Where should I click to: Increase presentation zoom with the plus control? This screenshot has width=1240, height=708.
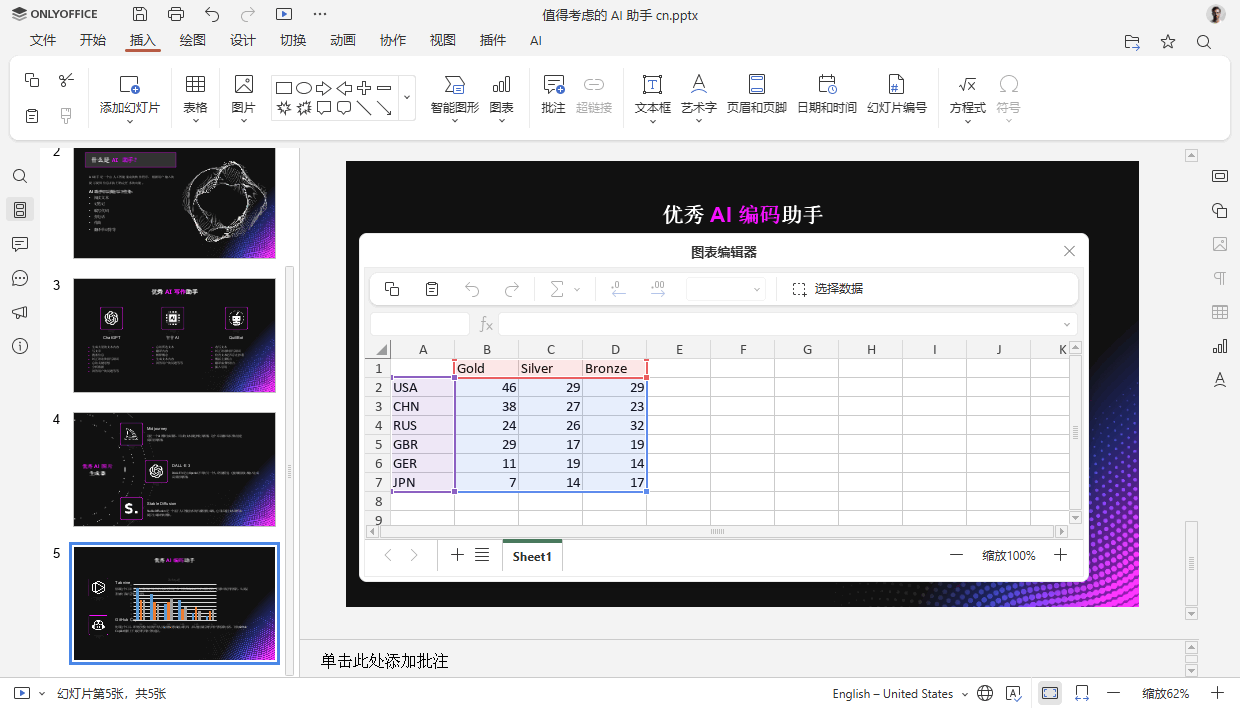1216,693
